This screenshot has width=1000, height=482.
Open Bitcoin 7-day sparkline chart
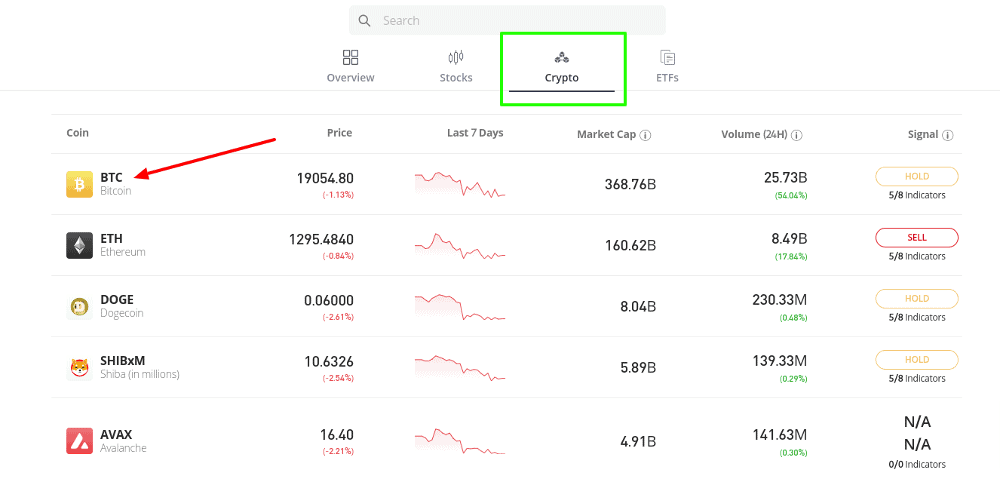[460, 184]
